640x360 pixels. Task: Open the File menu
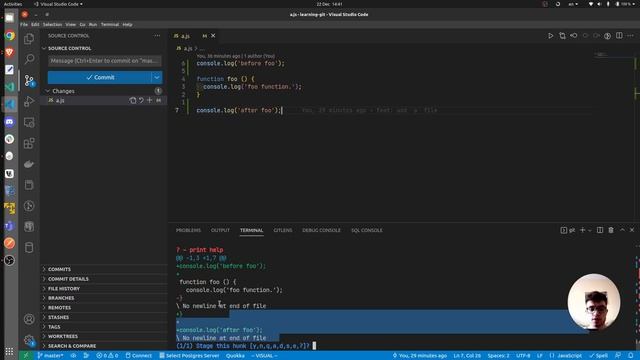tap(24, 24)
